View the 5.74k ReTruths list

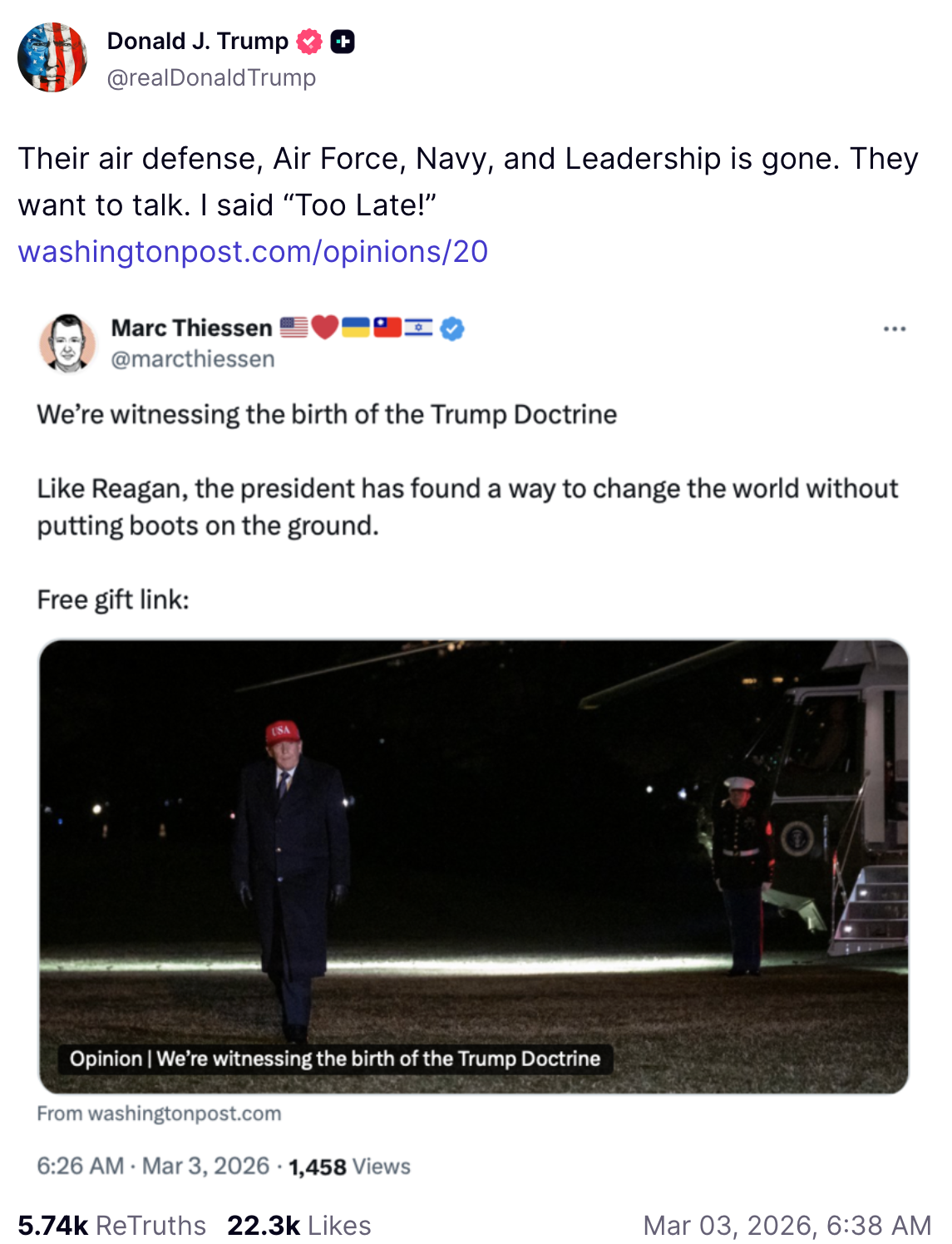111,1225
